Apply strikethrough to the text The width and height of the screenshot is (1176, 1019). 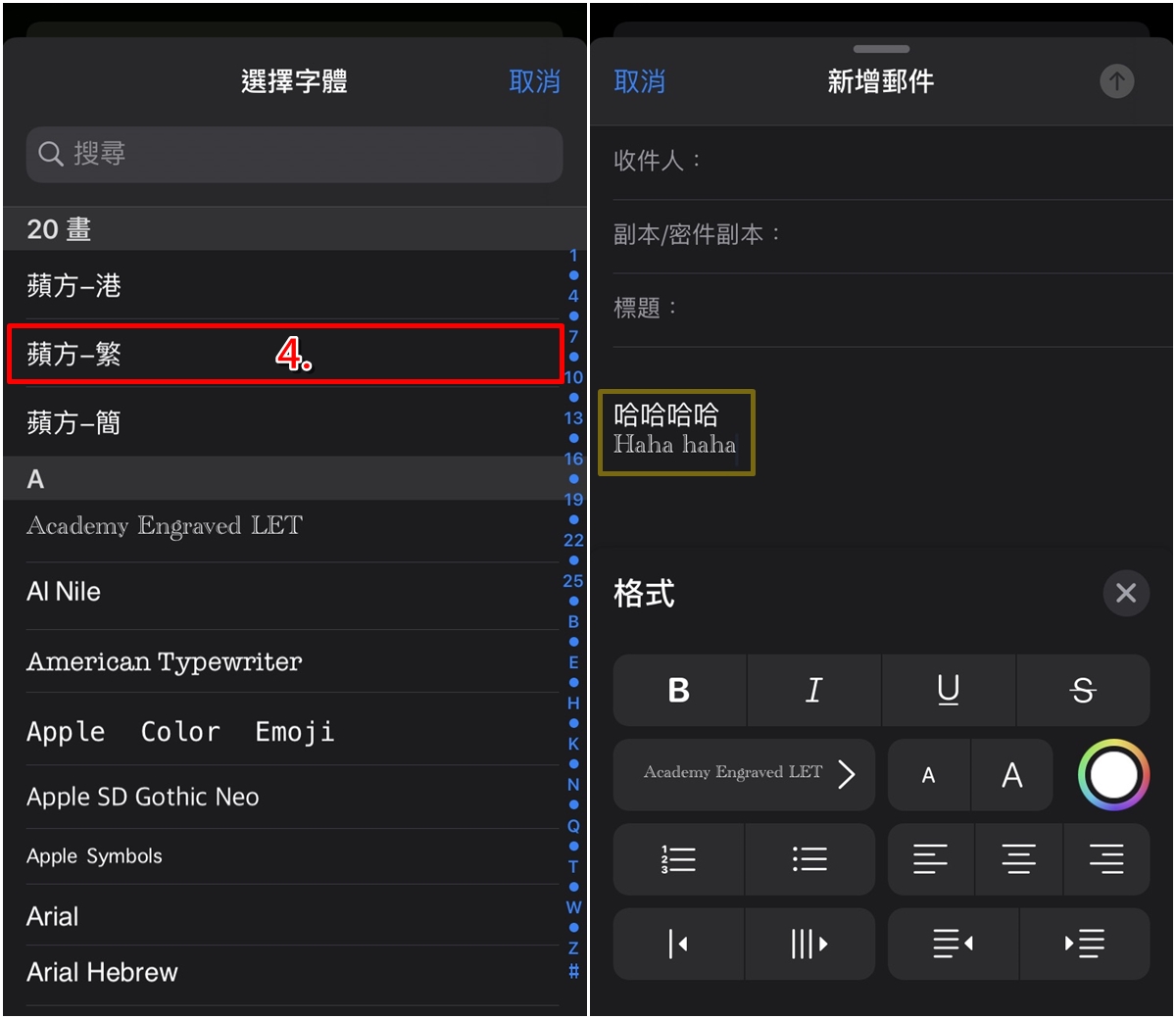[x=1083, y=691]
